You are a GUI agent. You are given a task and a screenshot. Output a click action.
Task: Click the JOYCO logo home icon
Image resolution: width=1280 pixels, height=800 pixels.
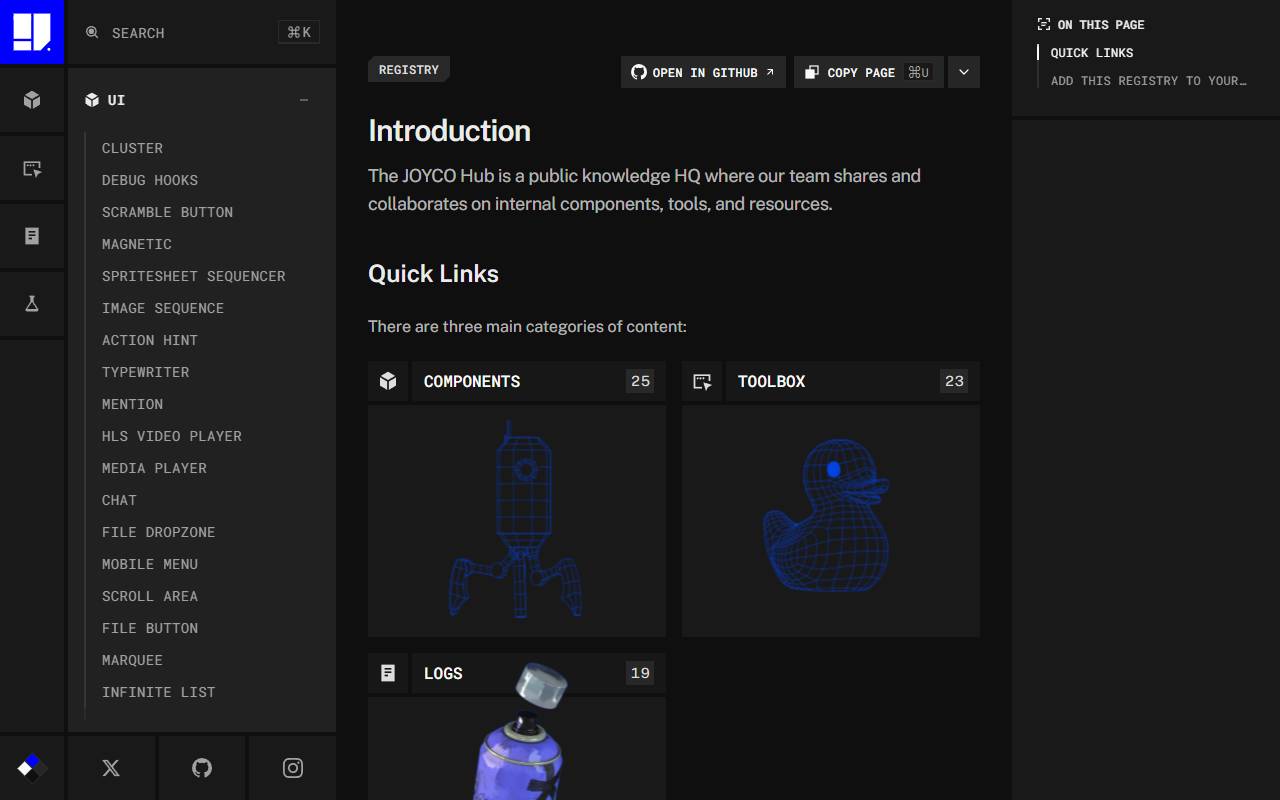[32, 32]
